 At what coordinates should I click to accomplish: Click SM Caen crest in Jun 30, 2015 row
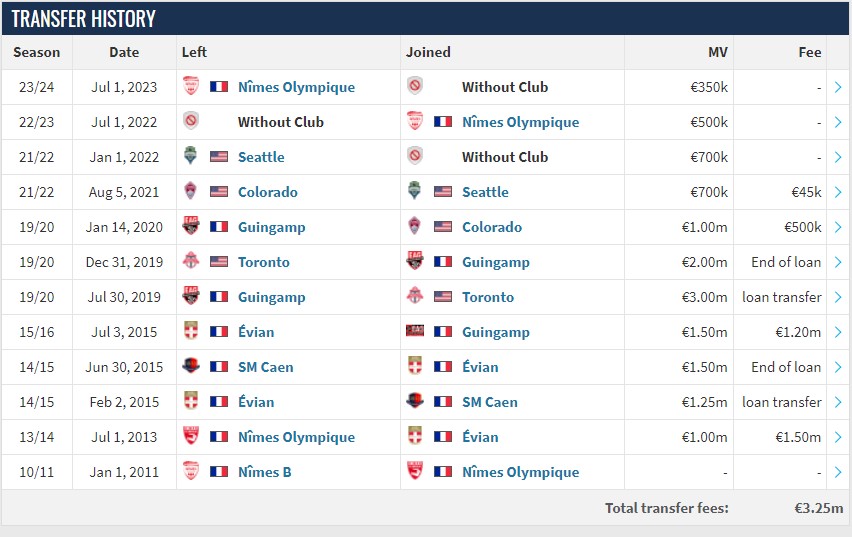[x=191, y=366]
